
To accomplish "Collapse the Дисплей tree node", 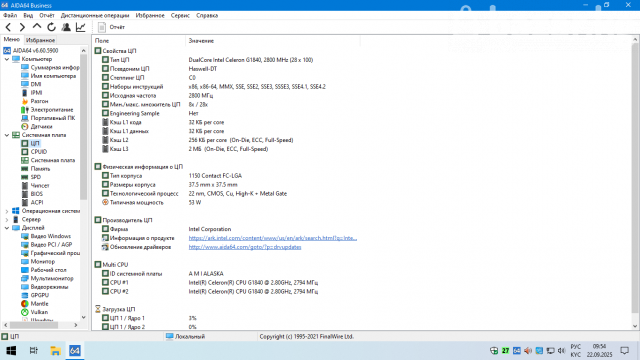I will click(x=7, y=228).
